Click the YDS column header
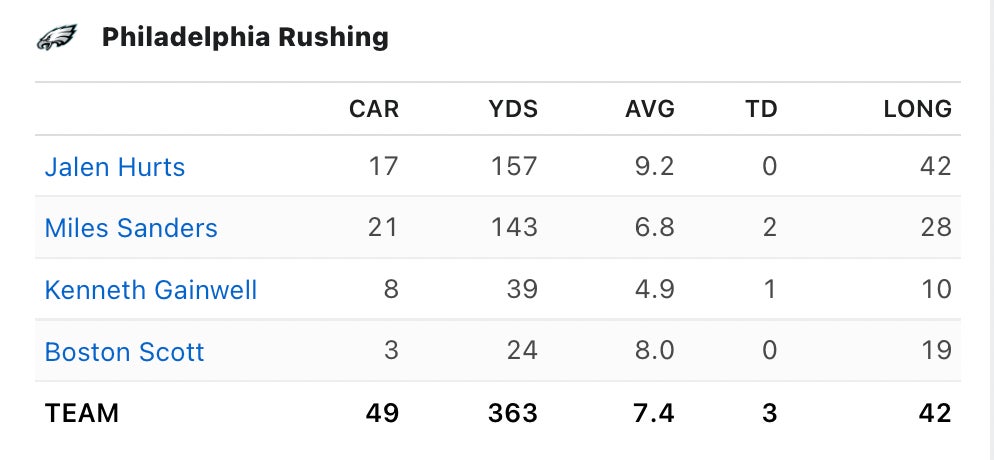Viewport: 994px width, 460px height. click(513, 109)
